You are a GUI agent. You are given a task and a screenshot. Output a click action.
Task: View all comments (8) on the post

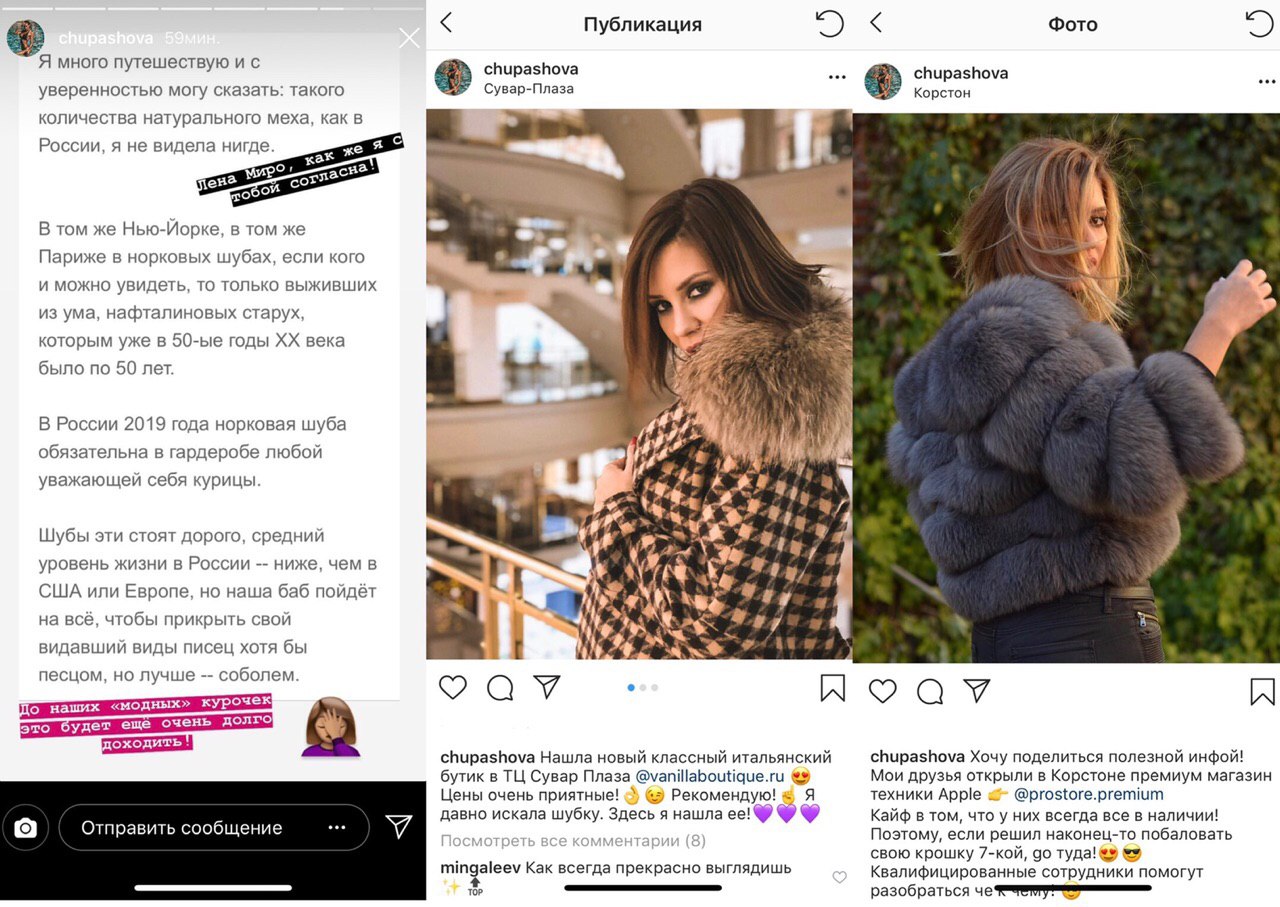573,841
